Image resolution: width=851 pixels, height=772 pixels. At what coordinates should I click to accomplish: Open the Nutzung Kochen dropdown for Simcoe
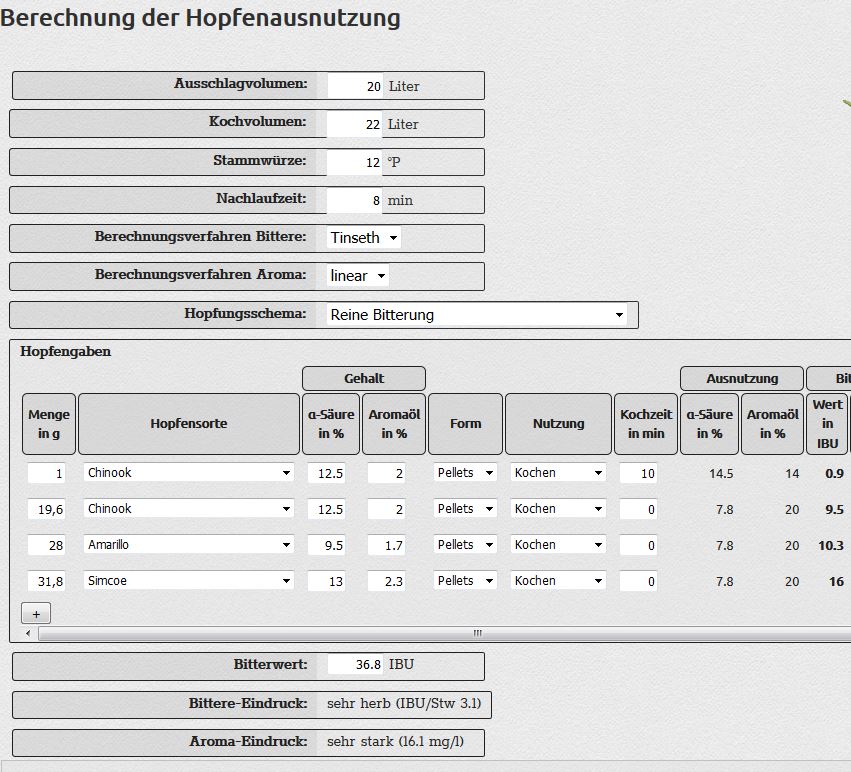click(x=558, y=581)
